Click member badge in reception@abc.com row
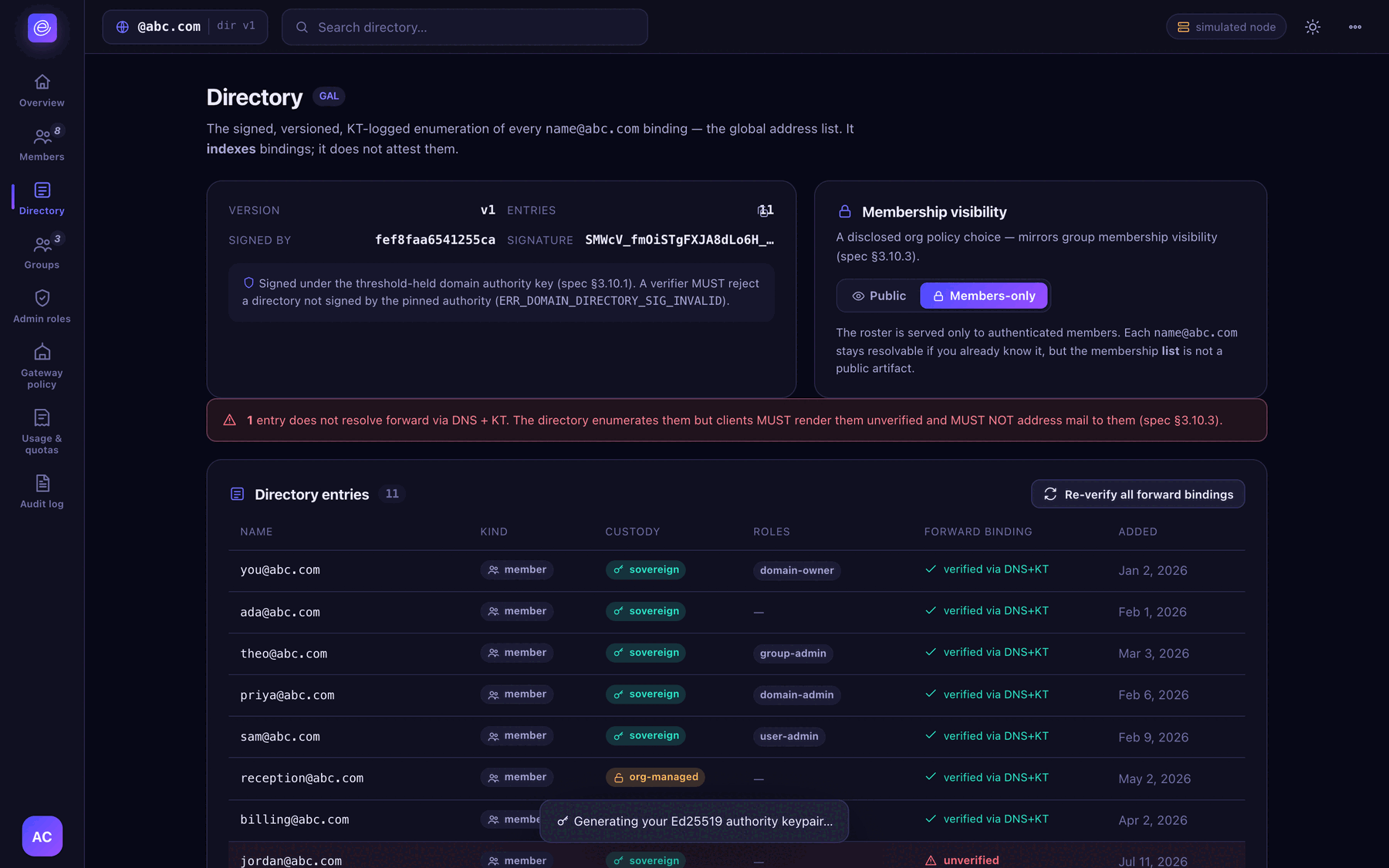The height and width of the screenshot is (868, 1389). pos(517,778)
